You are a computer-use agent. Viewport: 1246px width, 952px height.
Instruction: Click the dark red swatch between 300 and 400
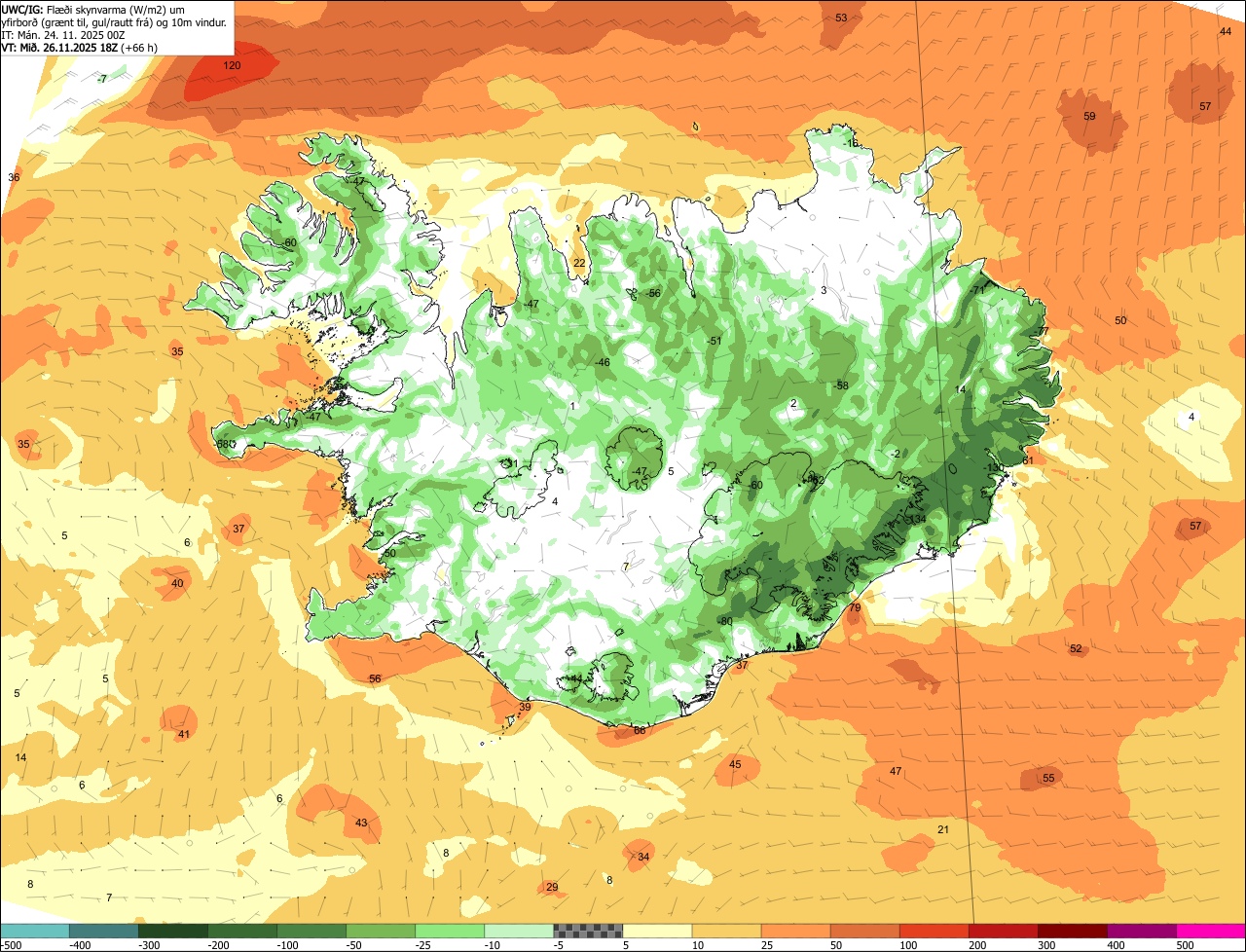1071,931
